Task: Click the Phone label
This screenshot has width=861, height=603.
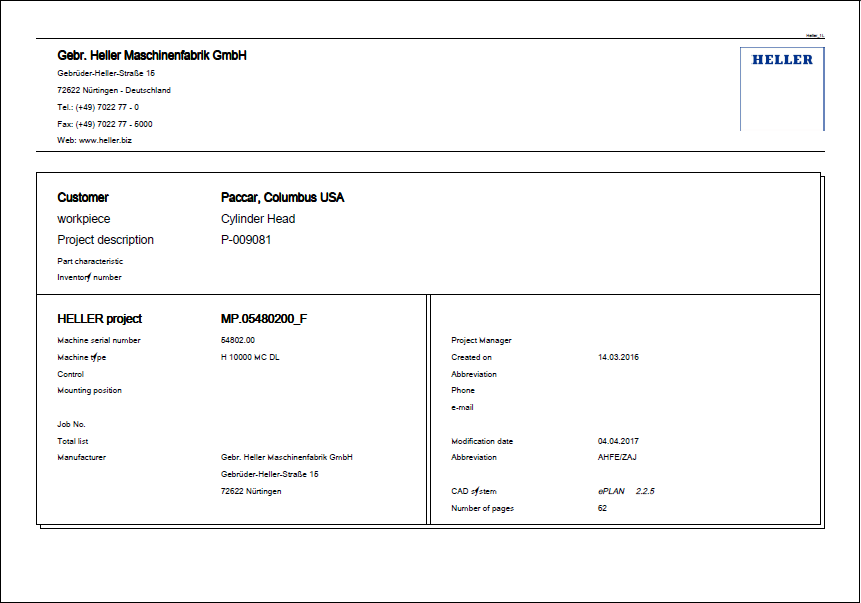Action: tap(463, 390)
